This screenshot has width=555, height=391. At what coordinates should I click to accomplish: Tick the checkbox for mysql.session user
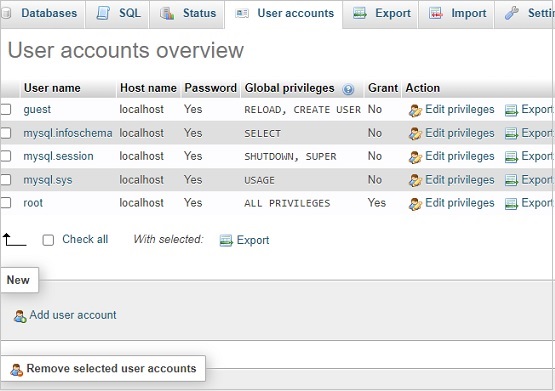6,156
